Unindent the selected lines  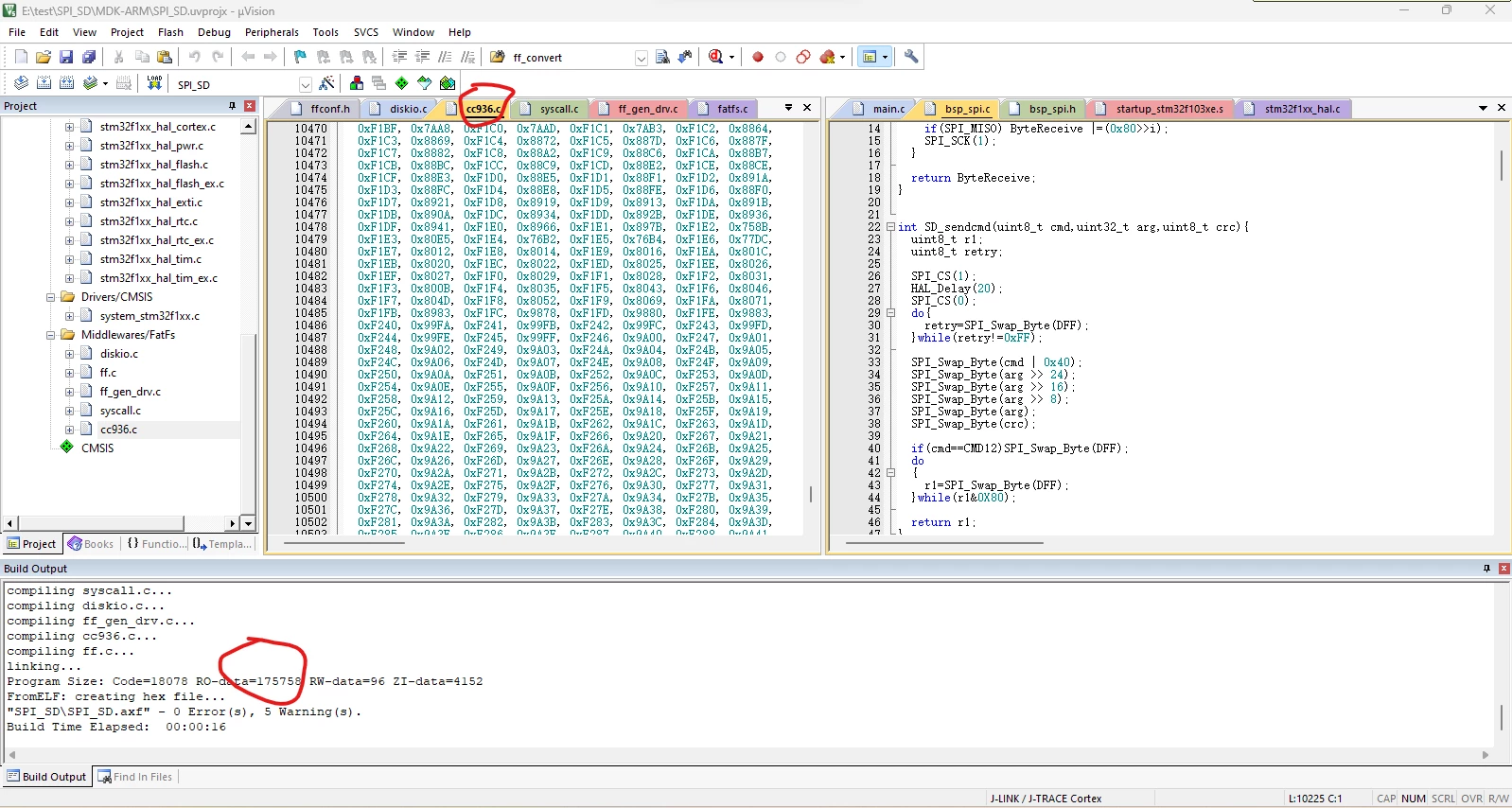[422, 57]
